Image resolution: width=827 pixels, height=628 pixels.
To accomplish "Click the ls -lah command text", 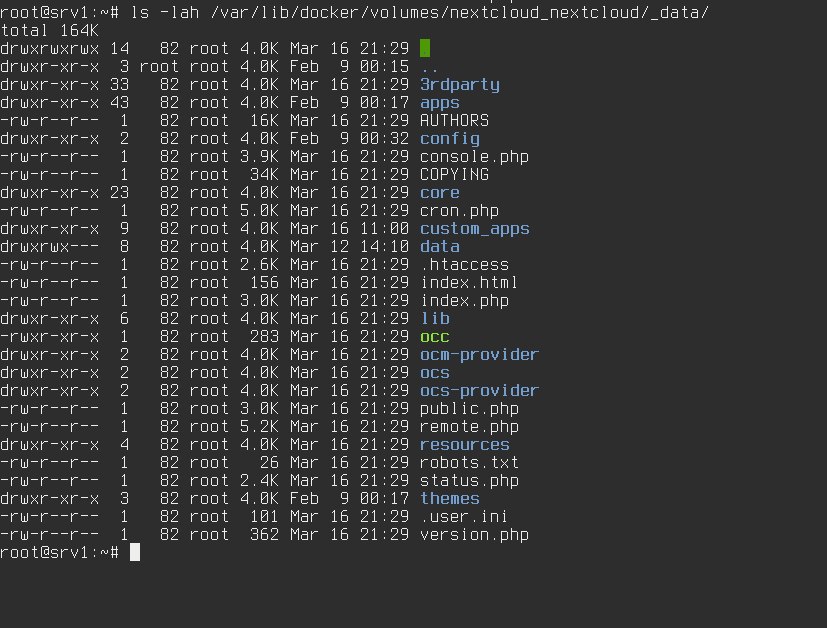I will tap(419, 12).
